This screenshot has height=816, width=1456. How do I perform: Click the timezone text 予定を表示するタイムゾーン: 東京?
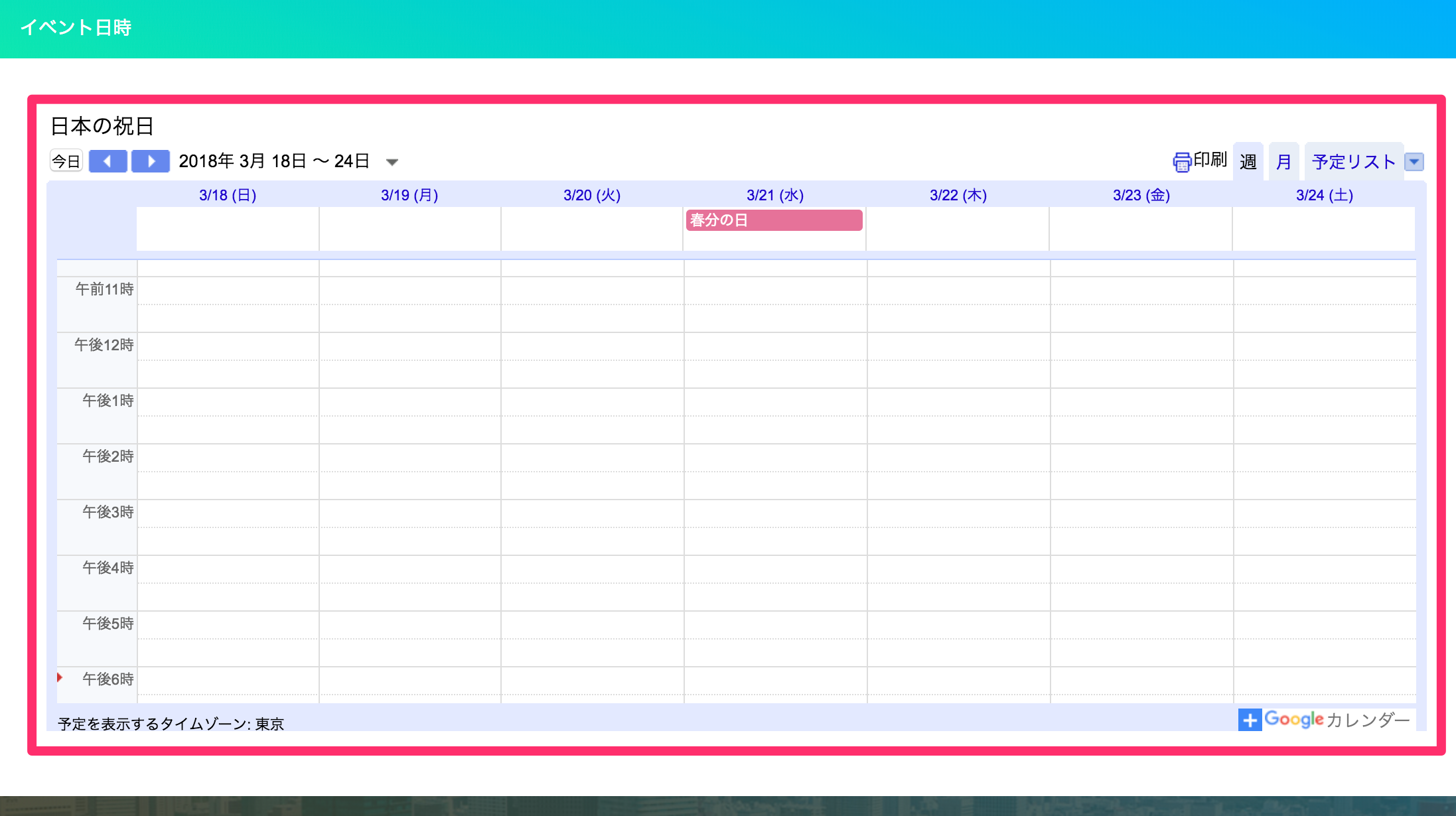(x=171, y=724)
